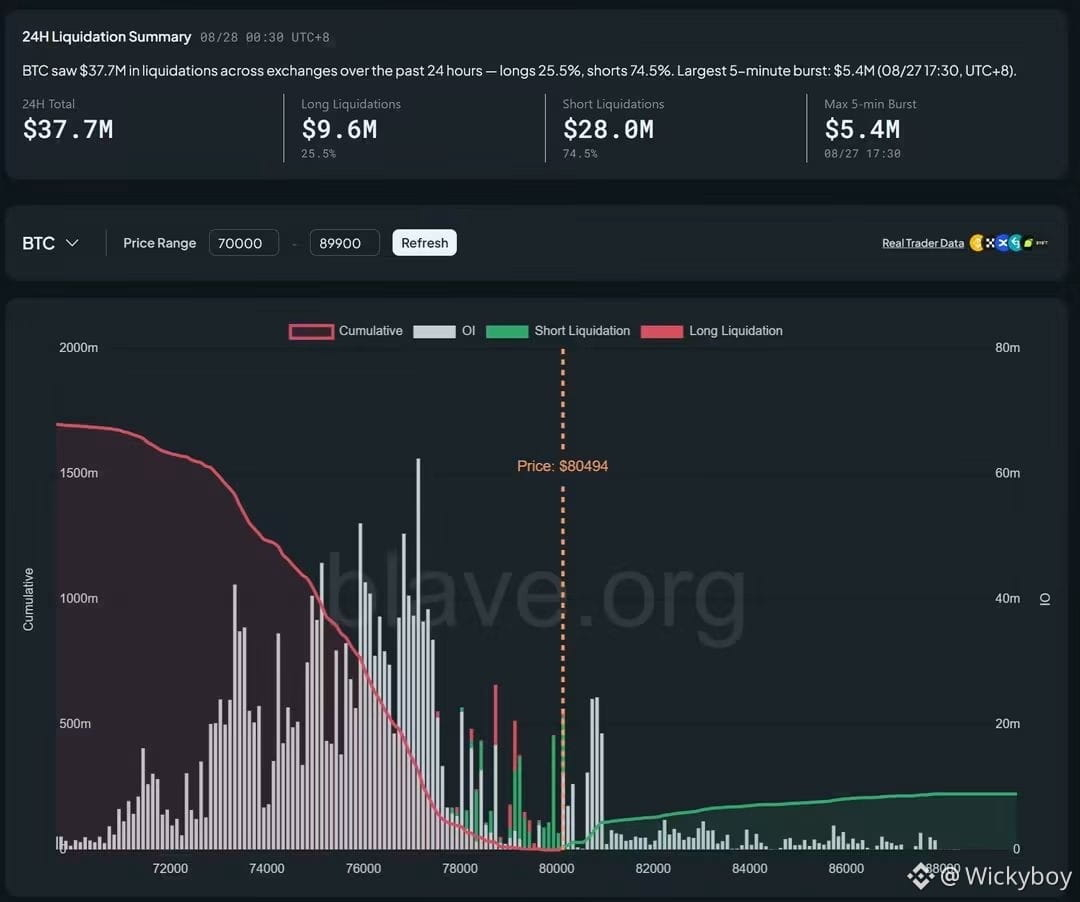Viewport: 1080px width, 902px height.
Task: Toggle the Short Liquidation legend series
Action: point(558,331)
